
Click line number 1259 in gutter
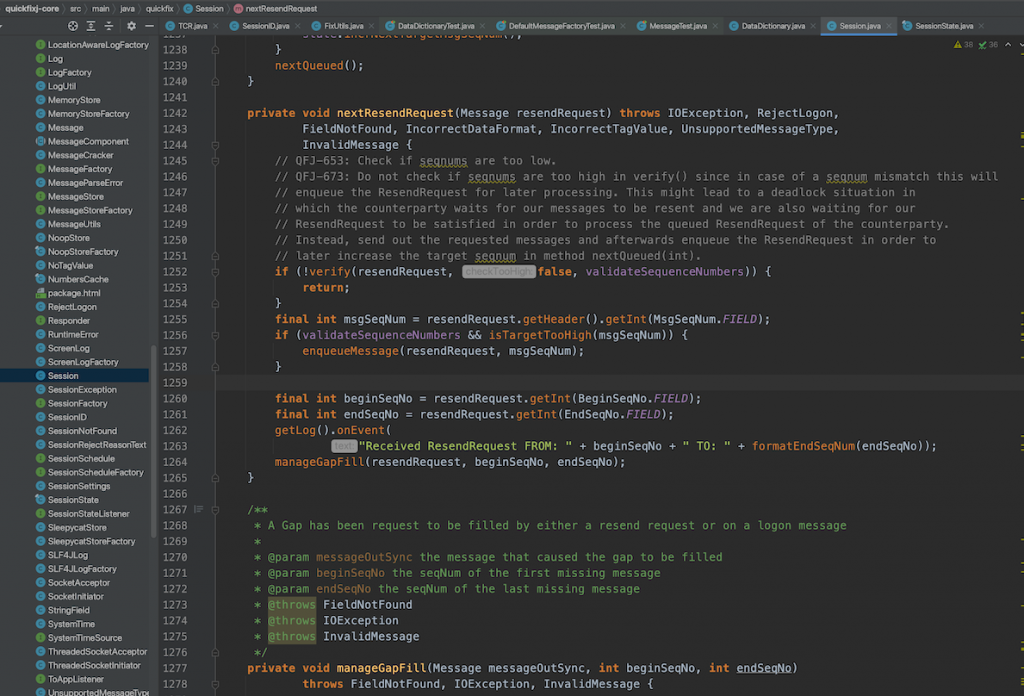coord(174,383)
